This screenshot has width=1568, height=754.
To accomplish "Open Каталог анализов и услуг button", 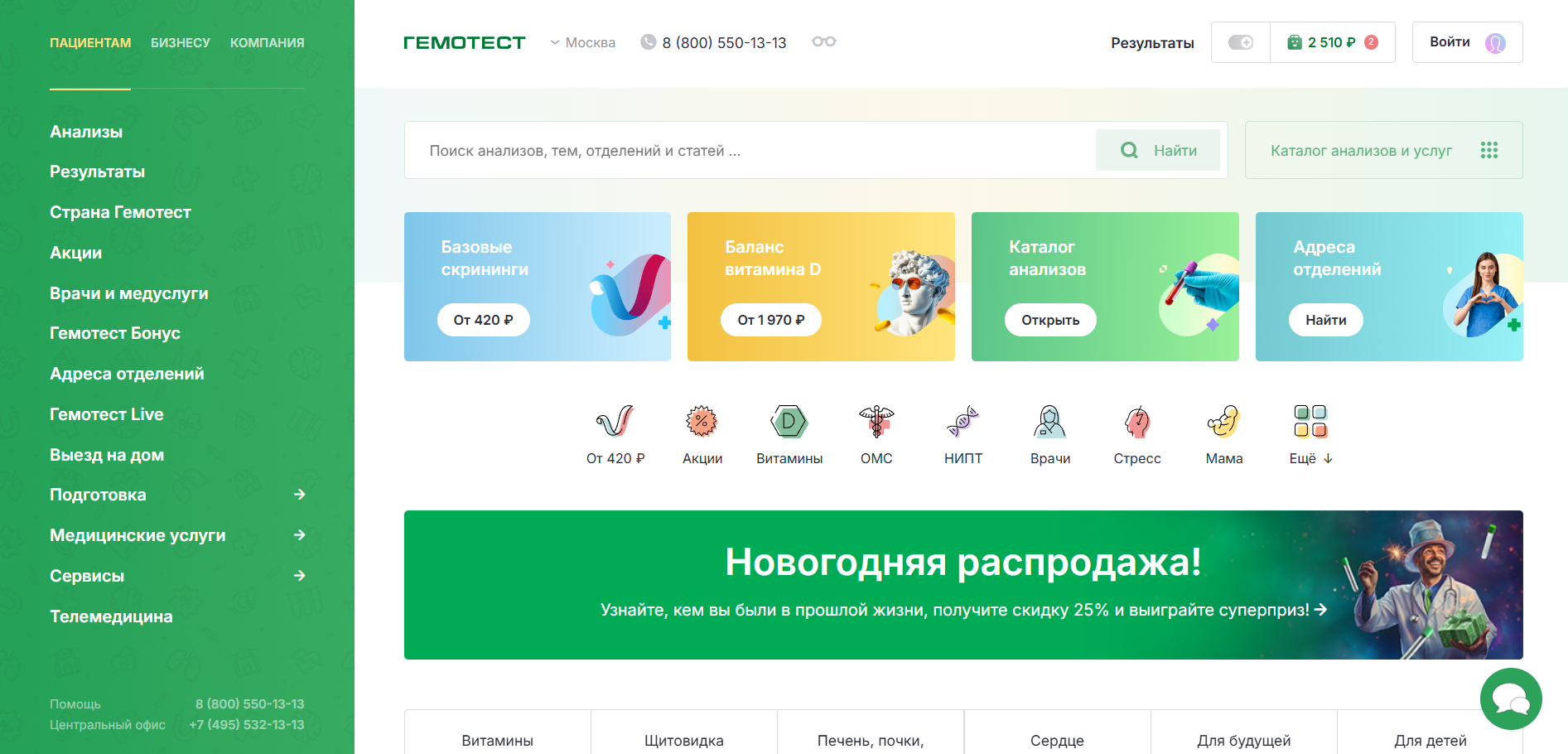I will [1383, 150].
